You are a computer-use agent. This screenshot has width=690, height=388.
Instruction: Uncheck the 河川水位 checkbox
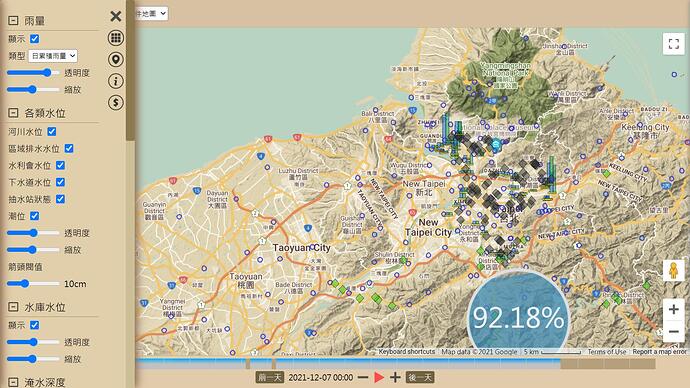pos(51,132)
